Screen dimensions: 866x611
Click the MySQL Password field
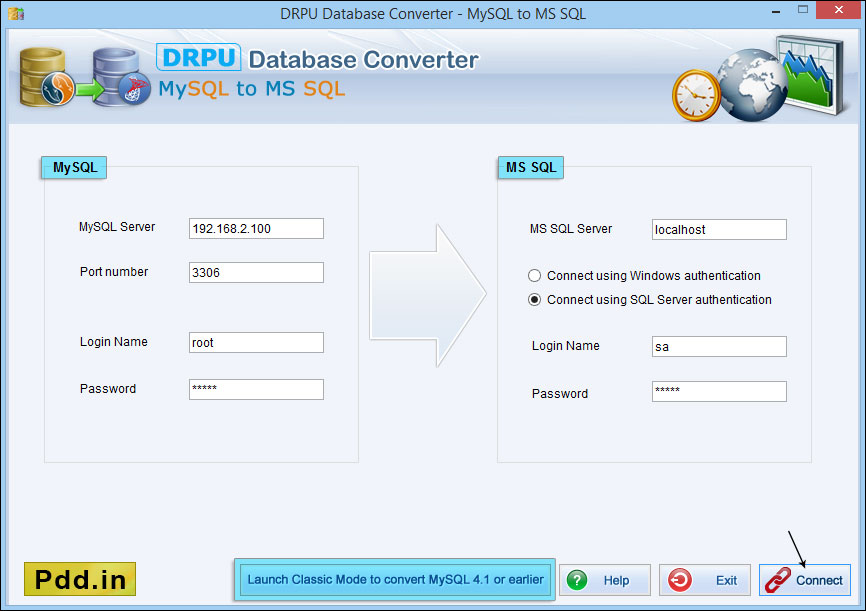[x=256, y=389]
